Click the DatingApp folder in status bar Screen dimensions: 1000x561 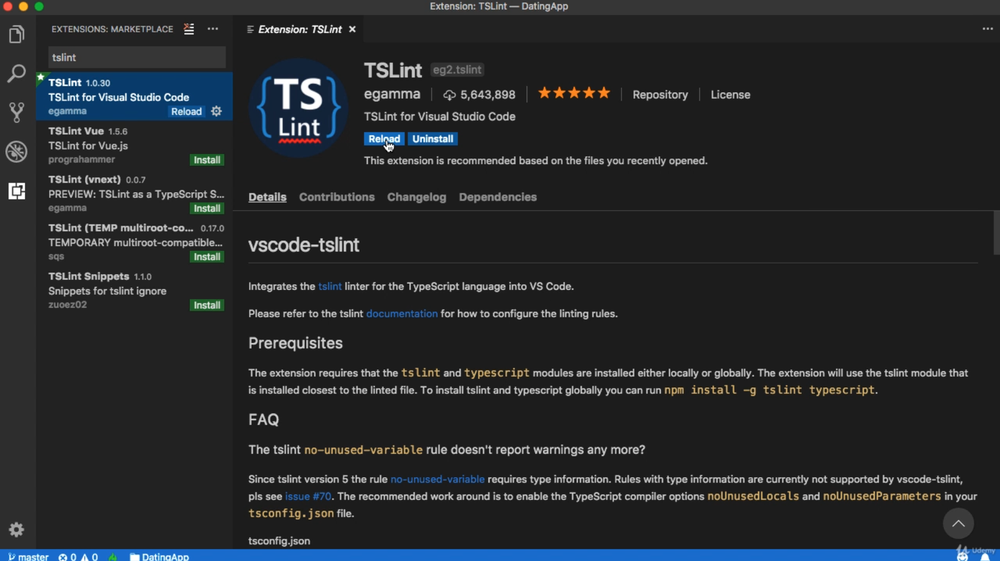(159, 557)
